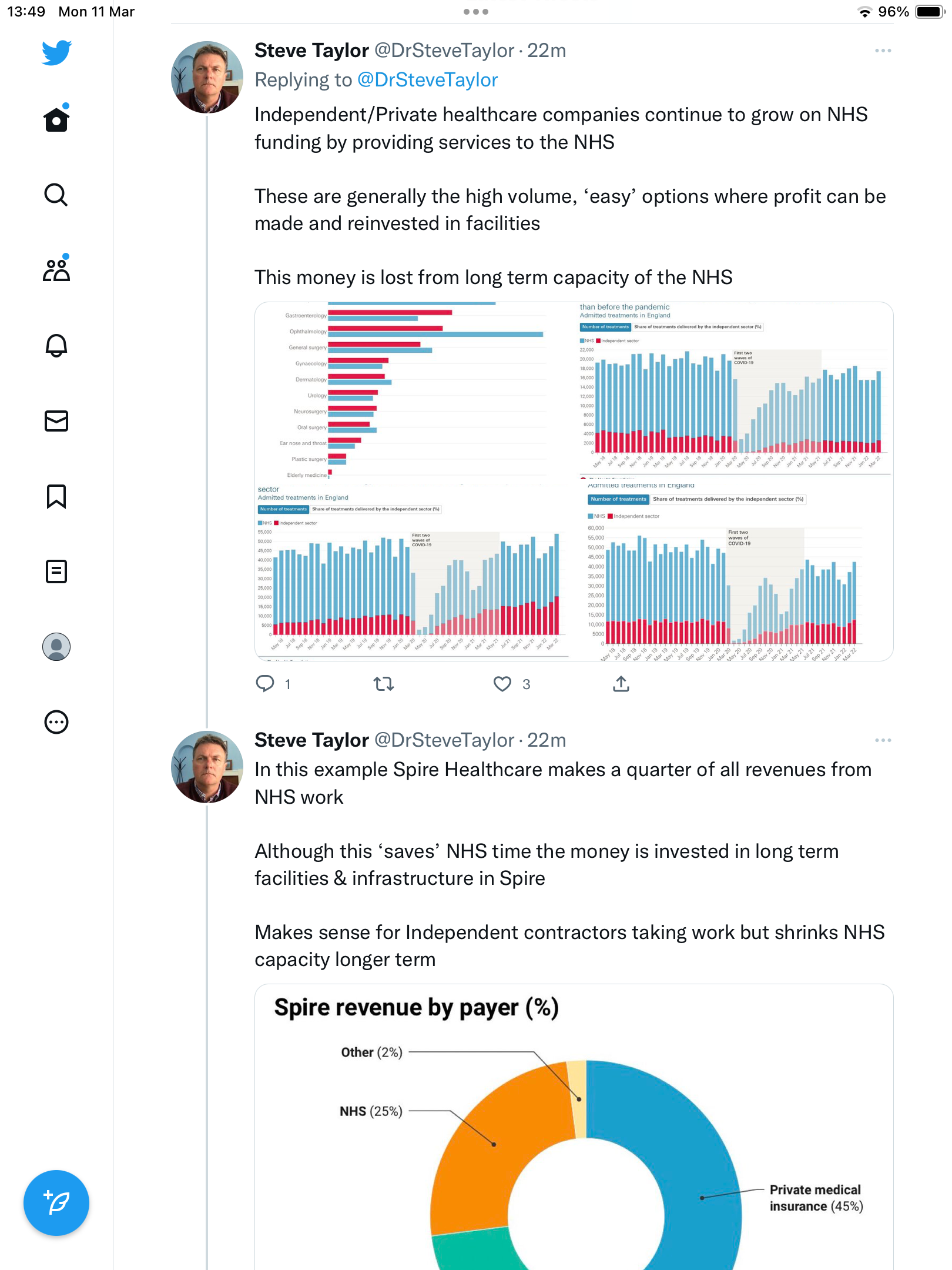Retweet the first Steve Taylor tweet
Screen dimensions: 952x1270
click(384, 684)
